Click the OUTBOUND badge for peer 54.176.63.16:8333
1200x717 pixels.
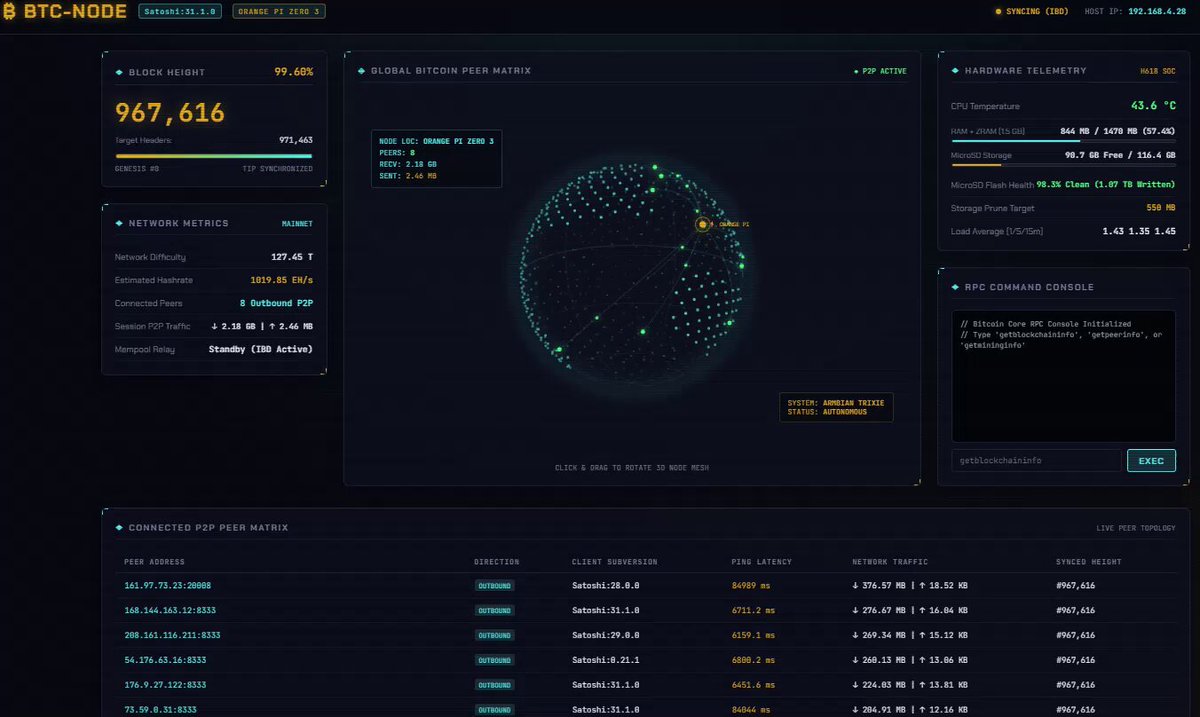tap(494, 660)
